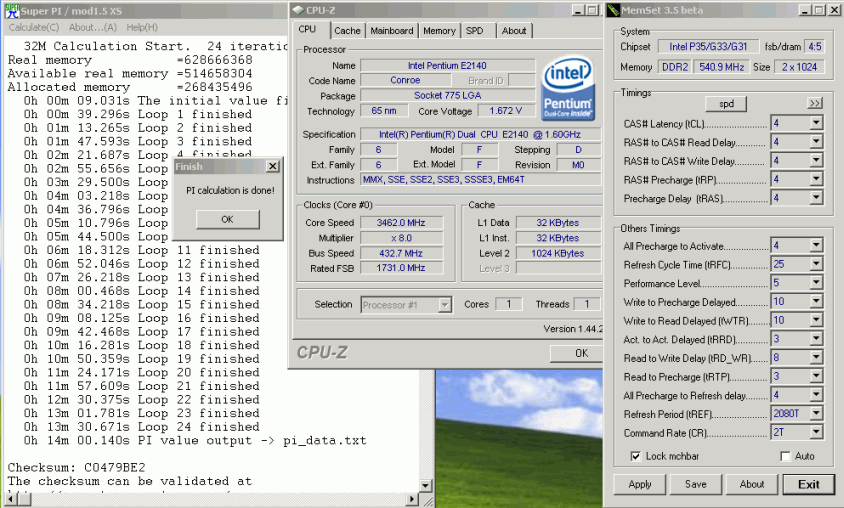Click the Chipset field Intel P35/G33/G31

(x=708, y=47)
